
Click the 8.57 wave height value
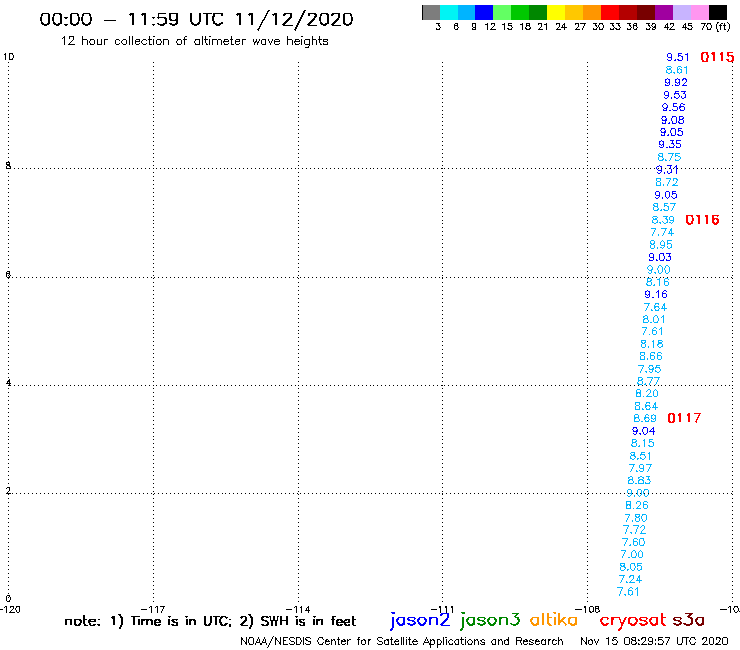coord(664,207)
